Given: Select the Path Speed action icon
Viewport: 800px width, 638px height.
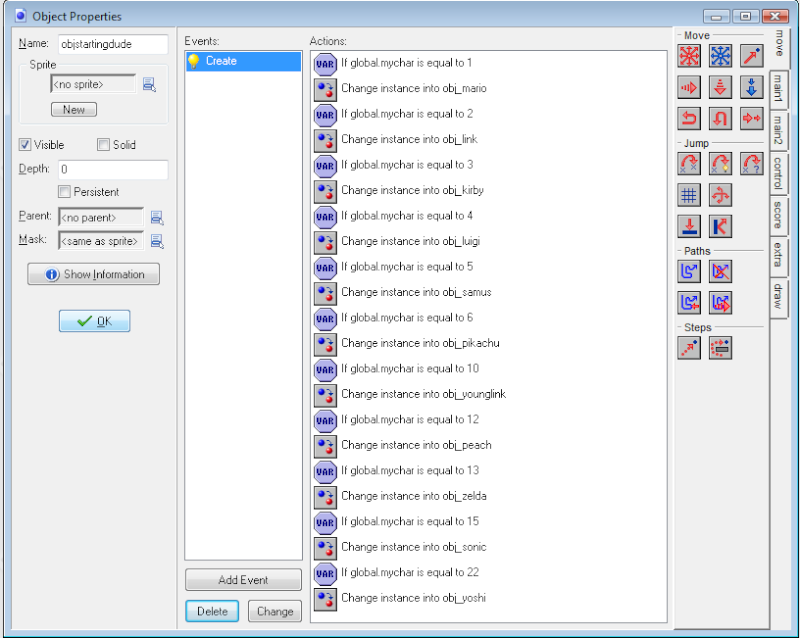Looking at the screenshot, I should (720, 303).
